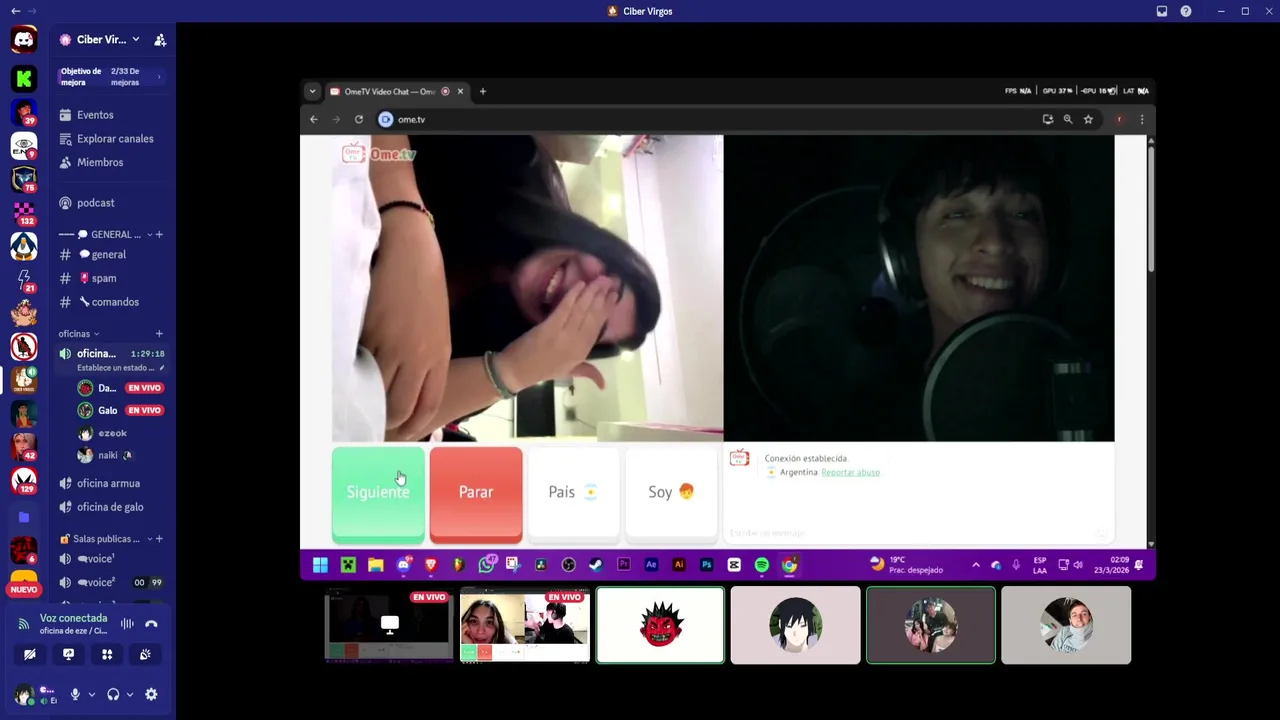Open the Soy gender selector in stream
Image resolution: width=1280 pixels, height=720 pixels.
670,494
